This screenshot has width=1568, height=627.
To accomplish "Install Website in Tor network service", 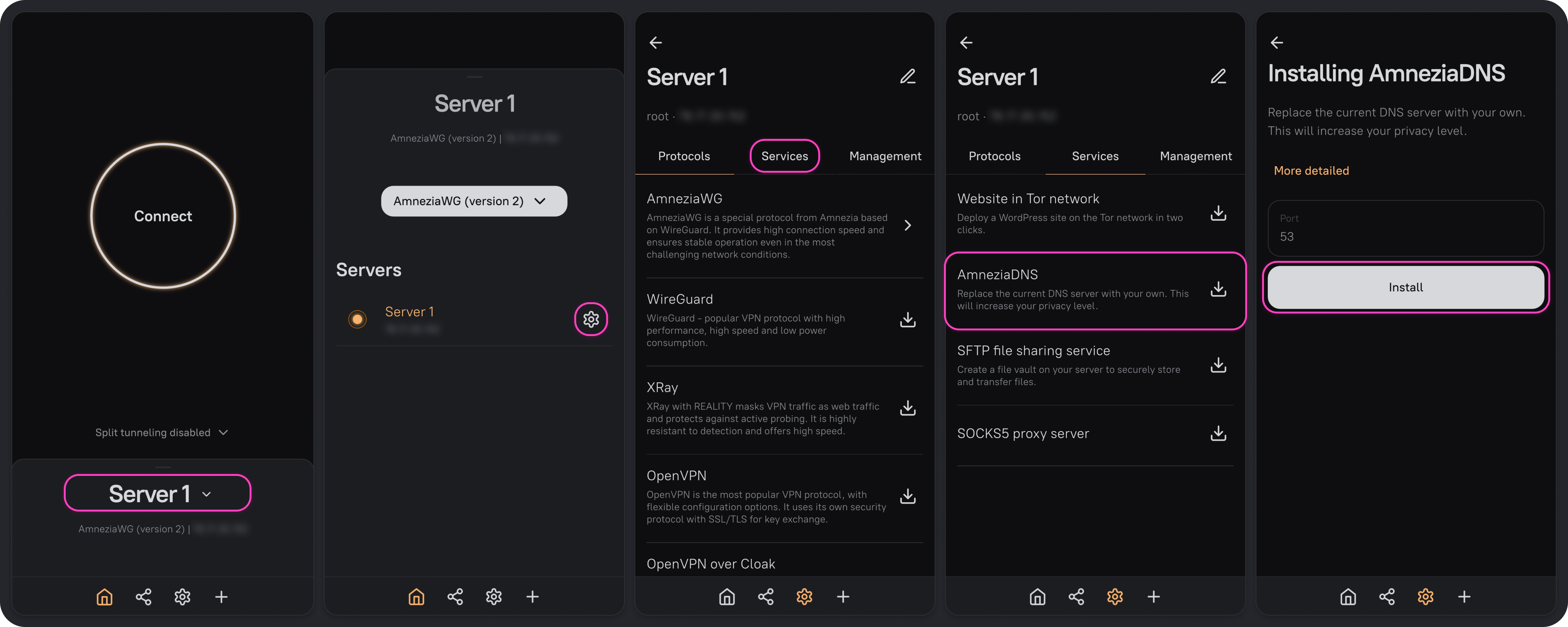I will click(x=1218, y=213).
